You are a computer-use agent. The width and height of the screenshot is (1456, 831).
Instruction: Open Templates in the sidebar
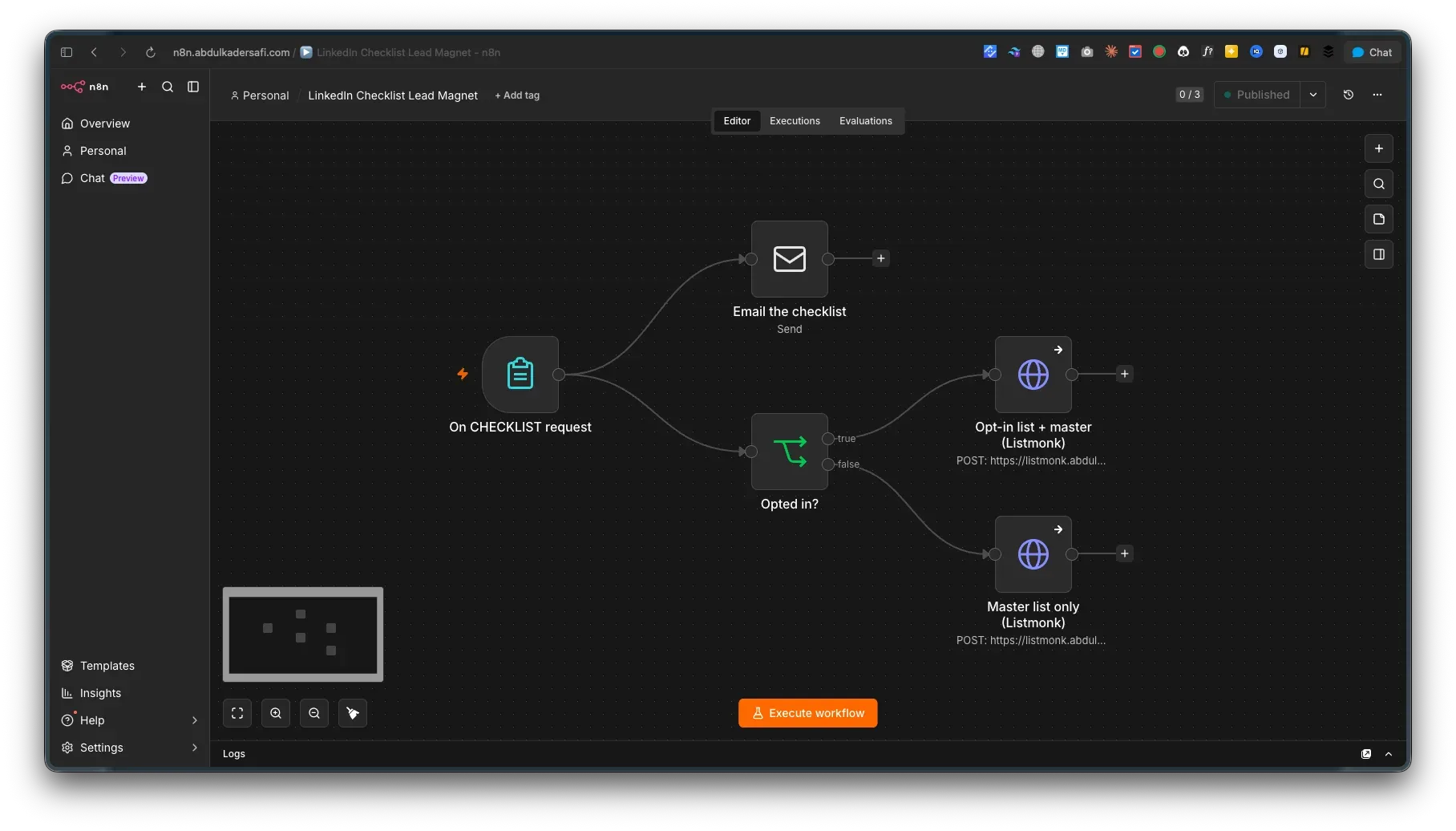tap(129, 666)
